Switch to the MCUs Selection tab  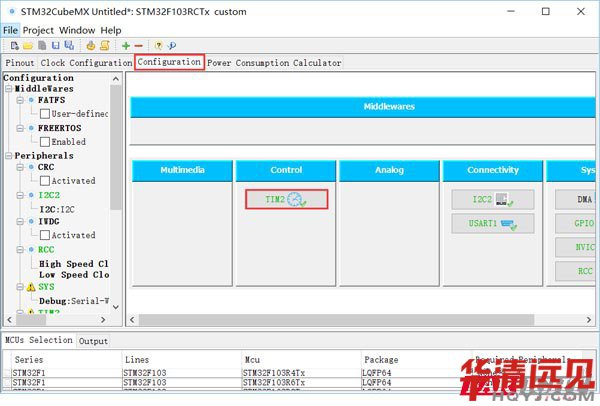38,340
